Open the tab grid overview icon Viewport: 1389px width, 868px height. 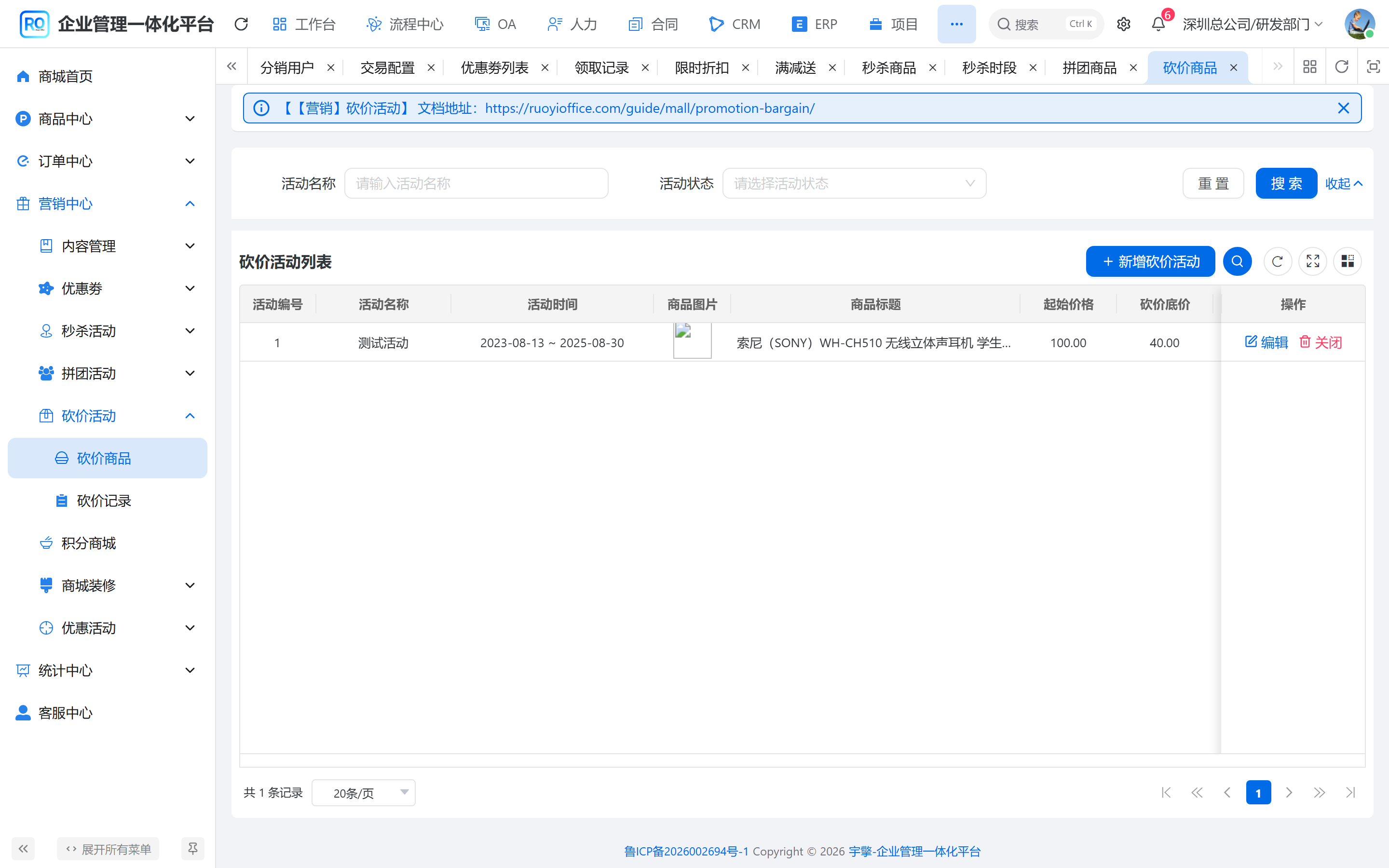(x=1310, y=67)
